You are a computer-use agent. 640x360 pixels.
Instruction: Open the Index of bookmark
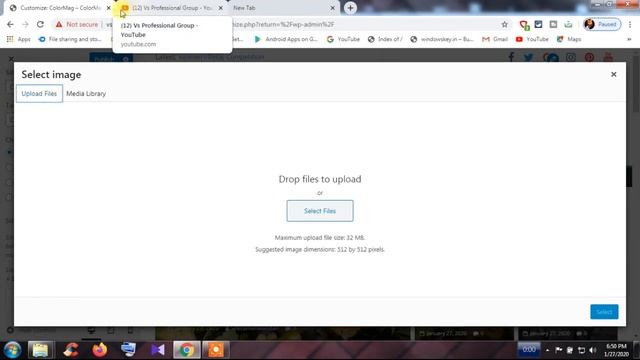385,39
